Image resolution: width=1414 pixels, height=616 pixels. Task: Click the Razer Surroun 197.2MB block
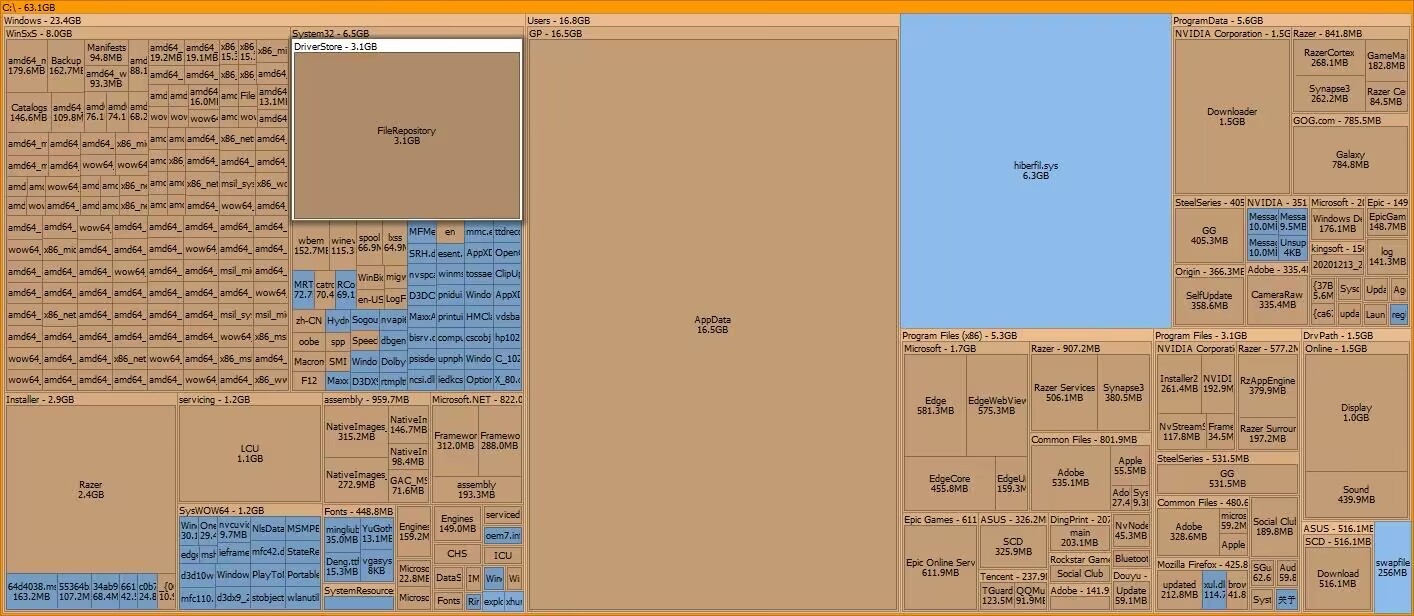[1267, 433]
